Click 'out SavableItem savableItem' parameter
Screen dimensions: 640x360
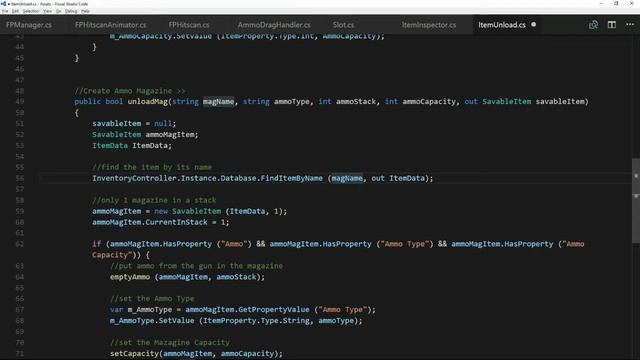(x=525, y=102)
